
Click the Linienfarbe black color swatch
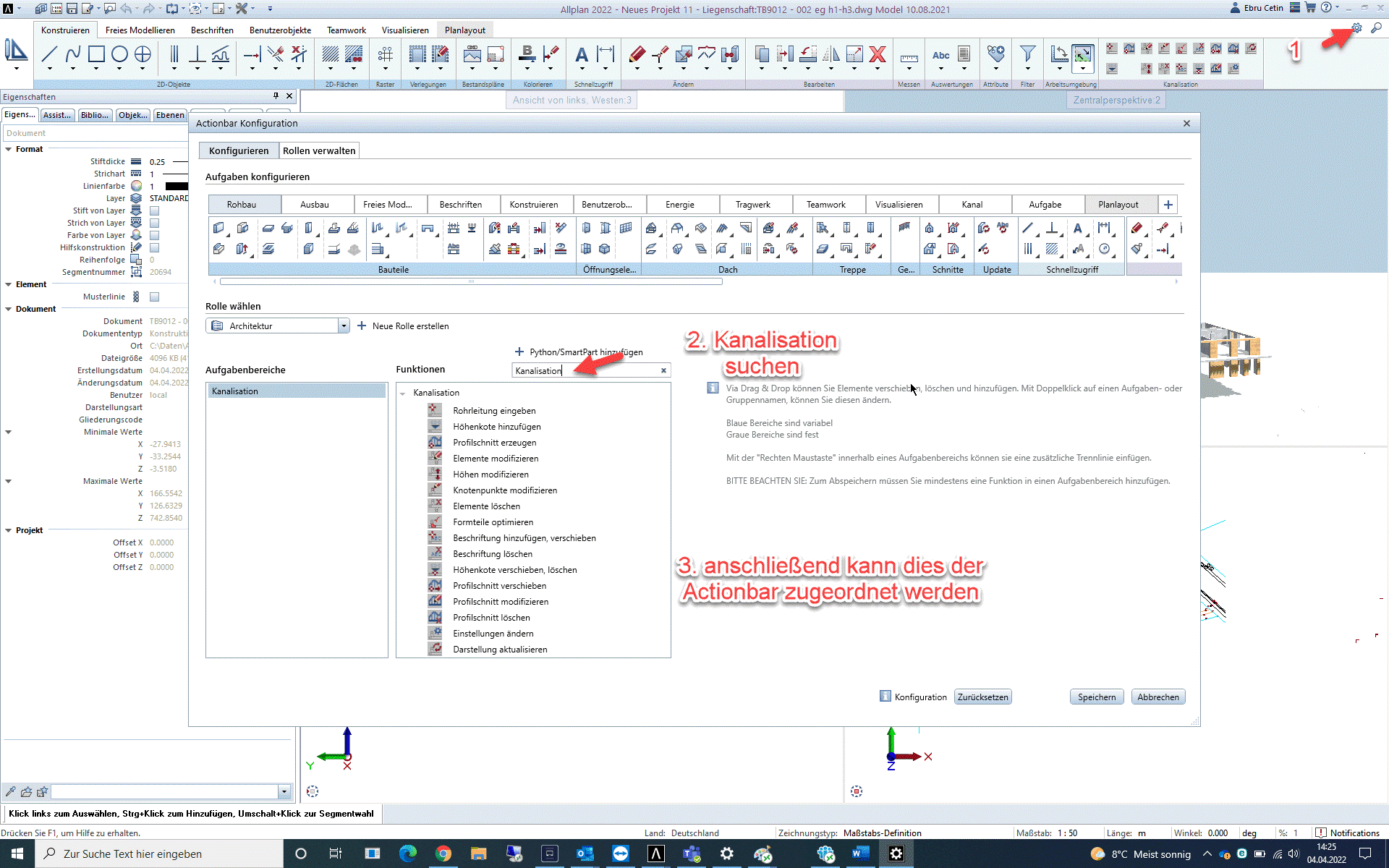[176, 187]
